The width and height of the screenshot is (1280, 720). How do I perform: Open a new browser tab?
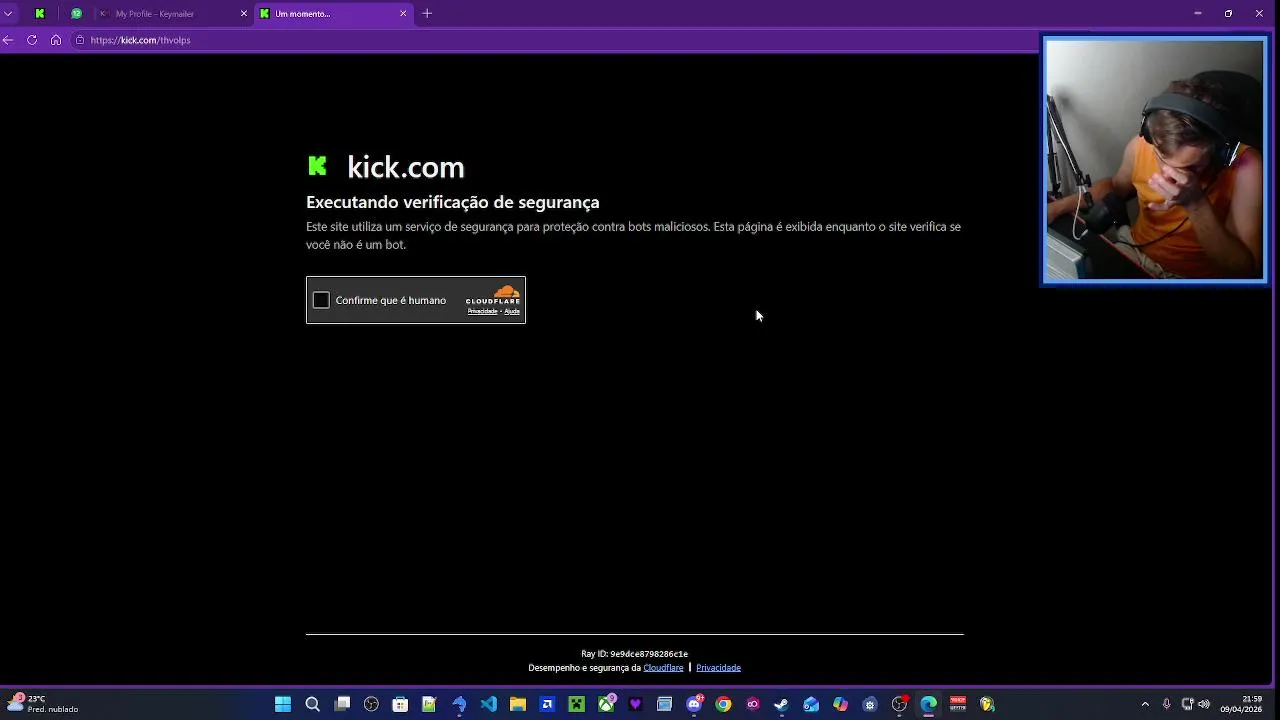[427, 14]
